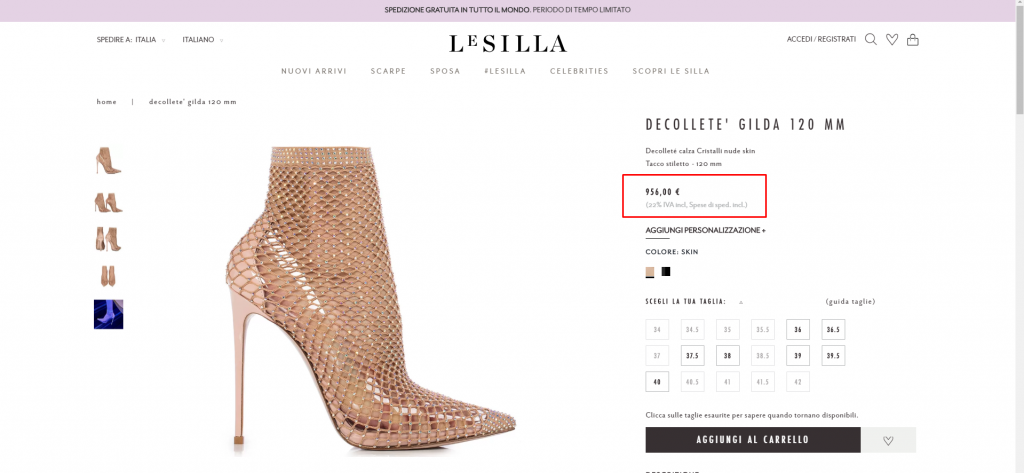Choose size 37.5

[x=692, y=355]
